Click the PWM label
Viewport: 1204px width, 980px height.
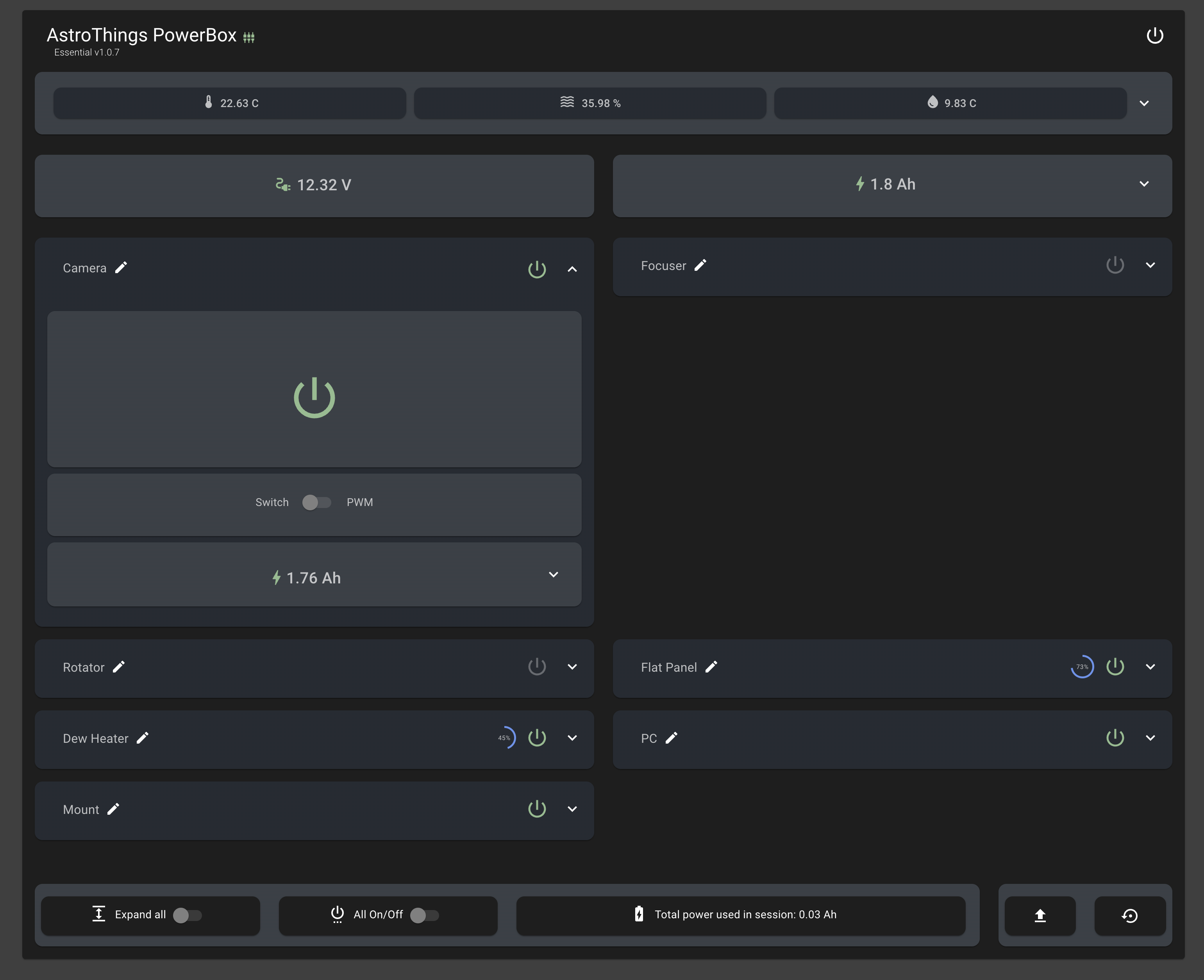pyautogui.click(x=359, y=503)
